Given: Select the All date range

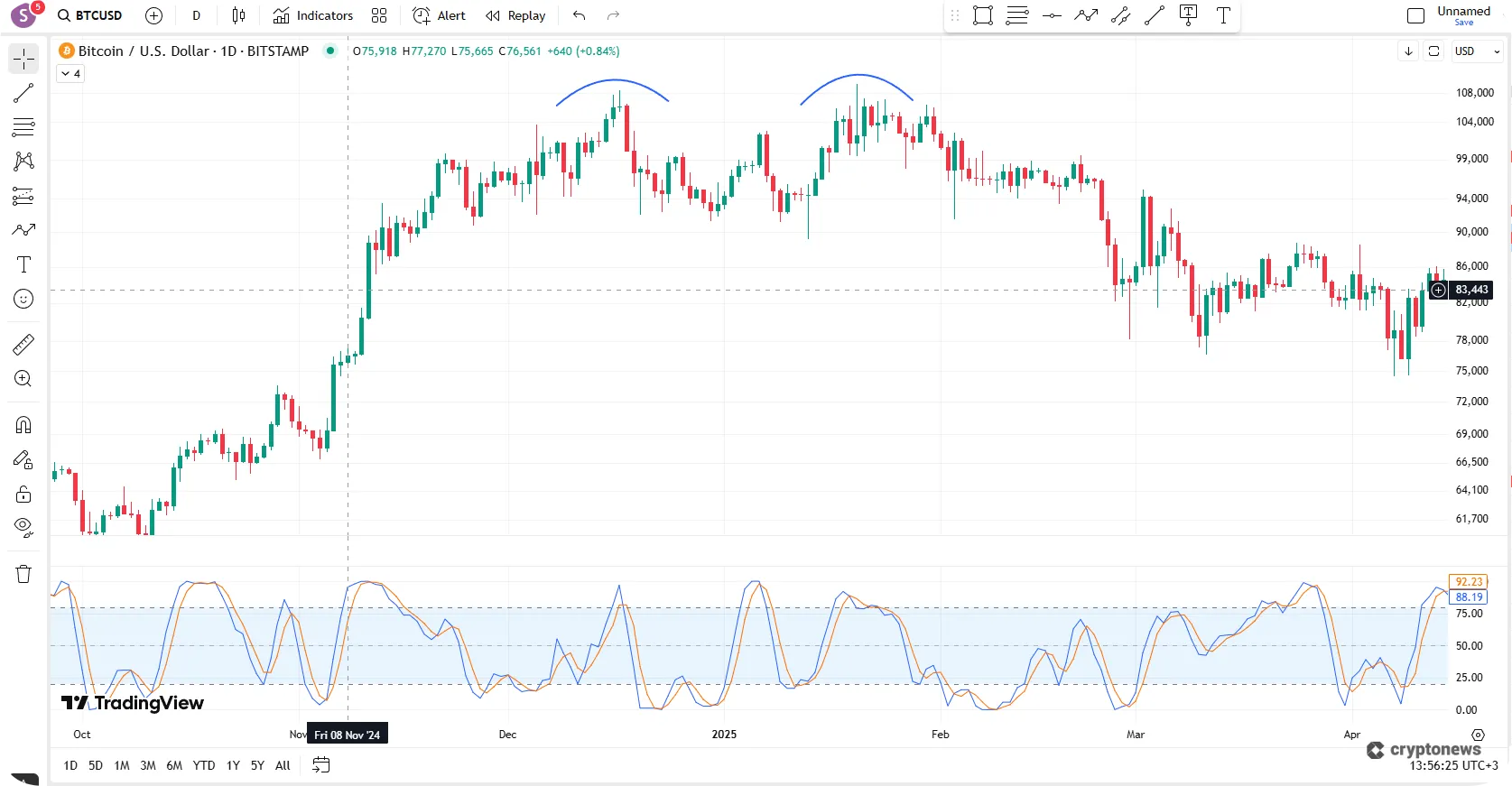Looking at the screenshot, I should [283, 765].
